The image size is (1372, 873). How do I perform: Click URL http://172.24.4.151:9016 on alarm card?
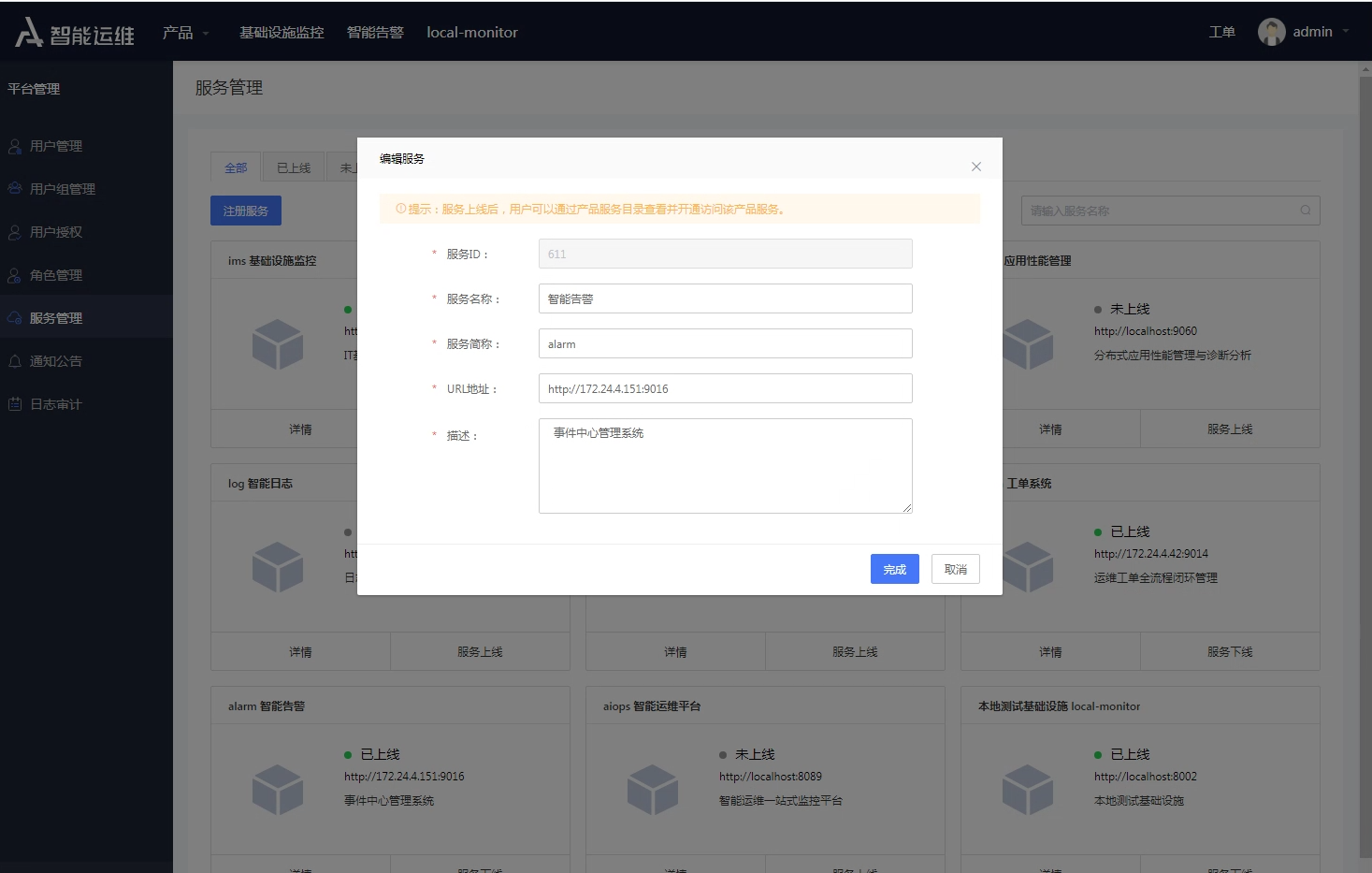404,777
